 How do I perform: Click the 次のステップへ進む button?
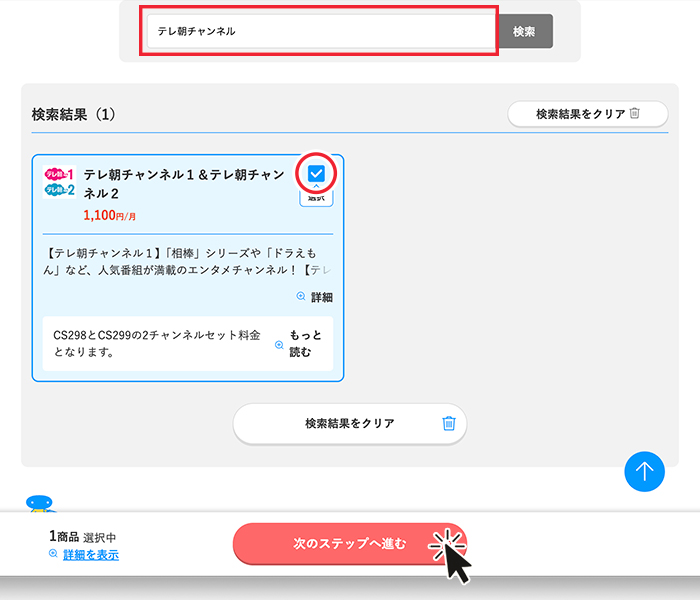coord(350,544)
